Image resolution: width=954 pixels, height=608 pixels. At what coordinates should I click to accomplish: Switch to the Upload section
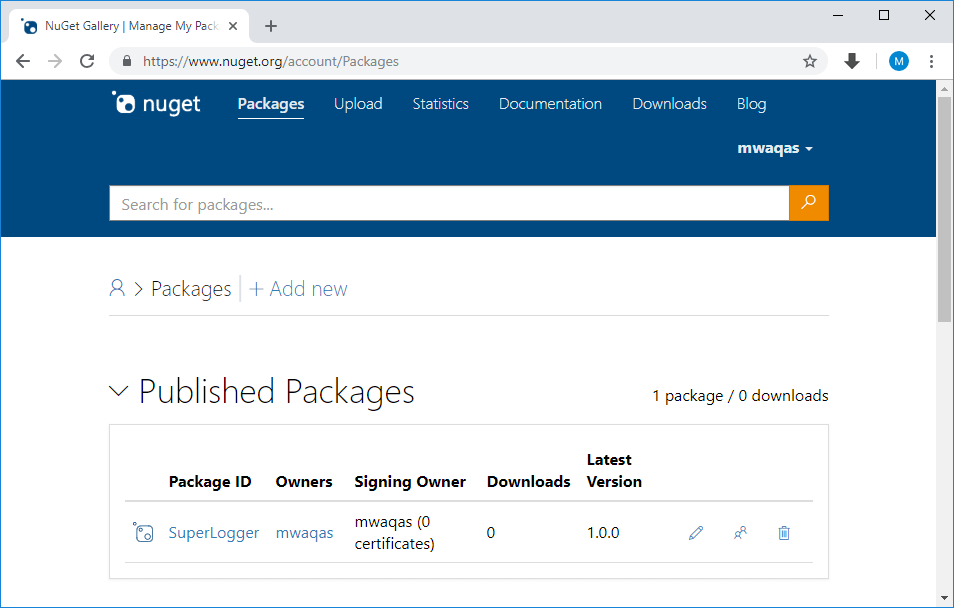(x=358, y=104)
